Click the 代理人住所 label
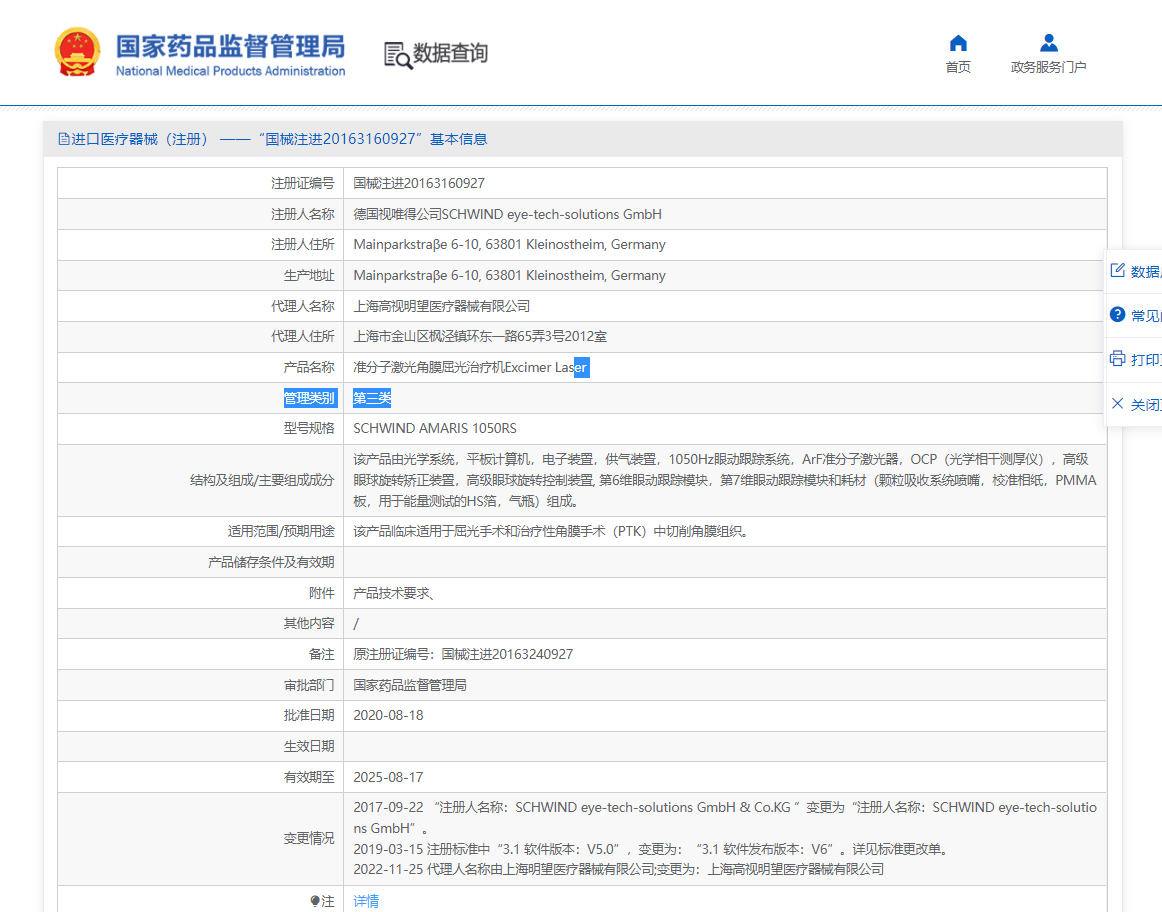The image size is (1162, 912). tap(302, 336)
